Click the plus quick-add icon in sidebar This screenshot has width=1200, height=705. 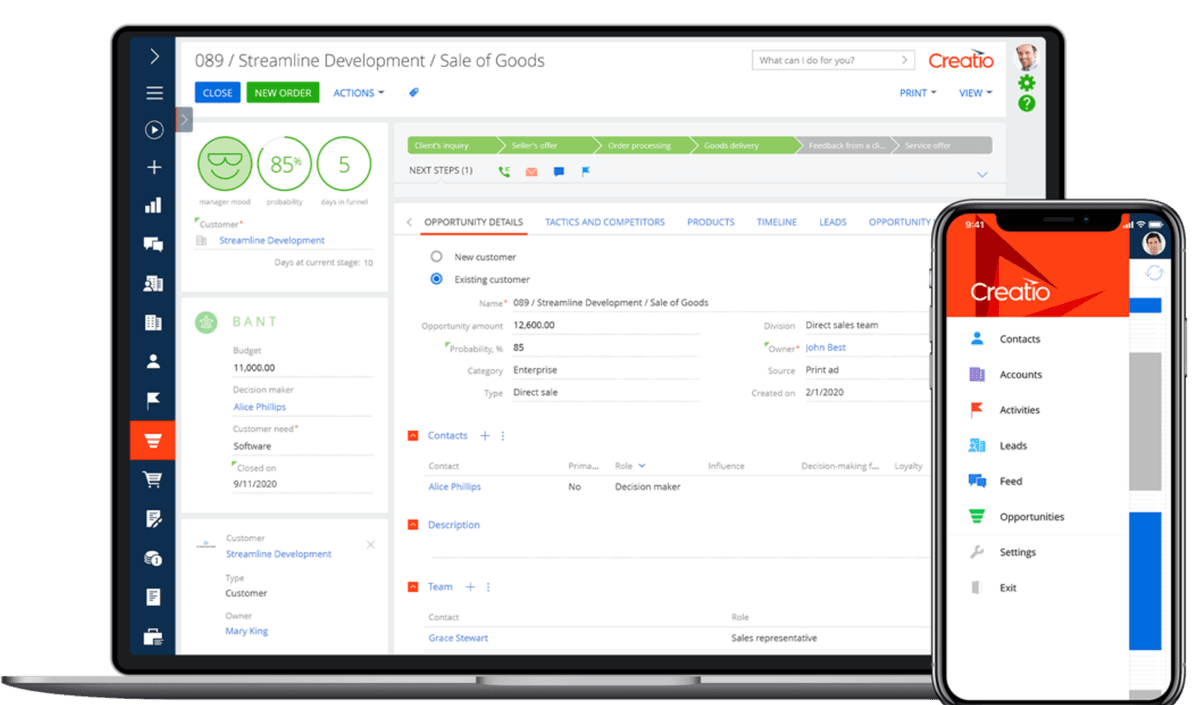[x=154, y=167]
